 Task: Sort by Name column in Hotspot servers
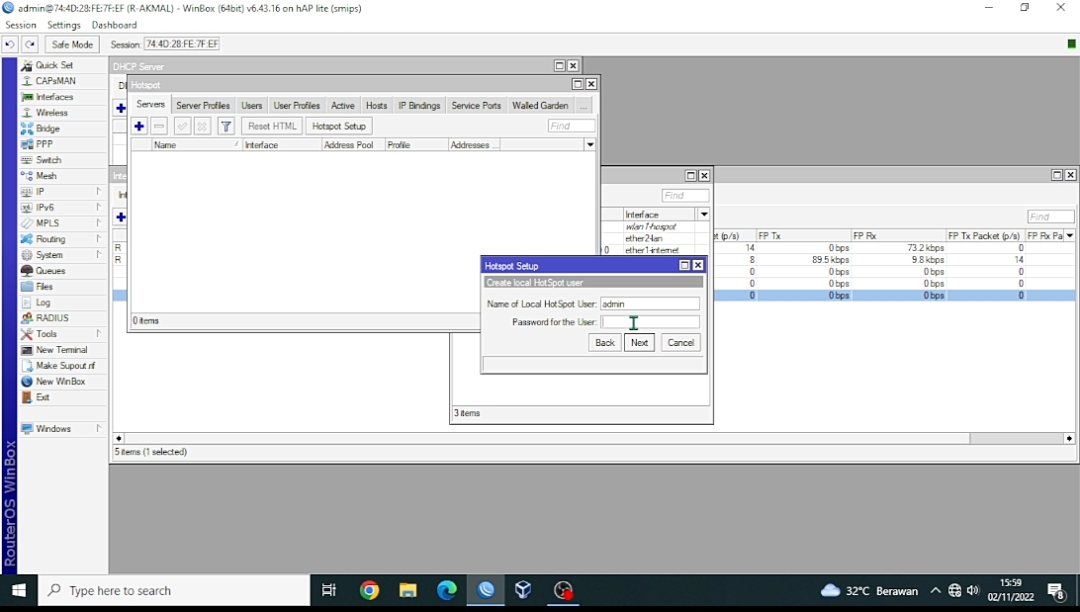[196, 145]
